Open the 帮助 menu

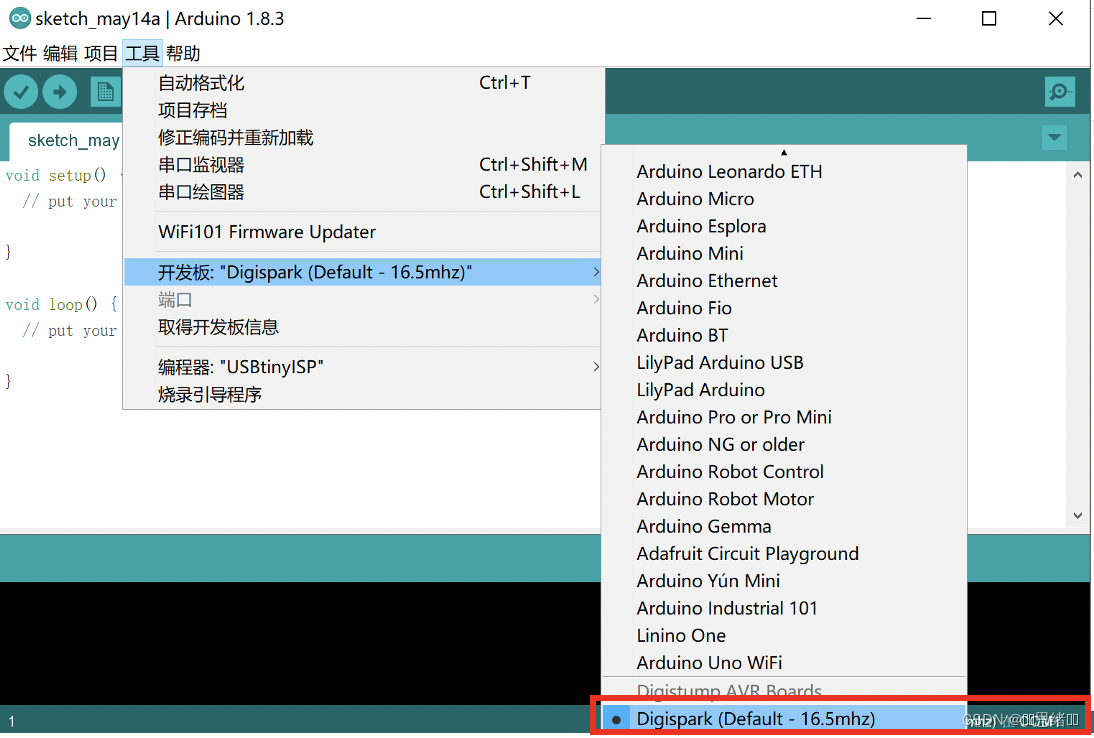pyautogui.click(x=183, y=54)
